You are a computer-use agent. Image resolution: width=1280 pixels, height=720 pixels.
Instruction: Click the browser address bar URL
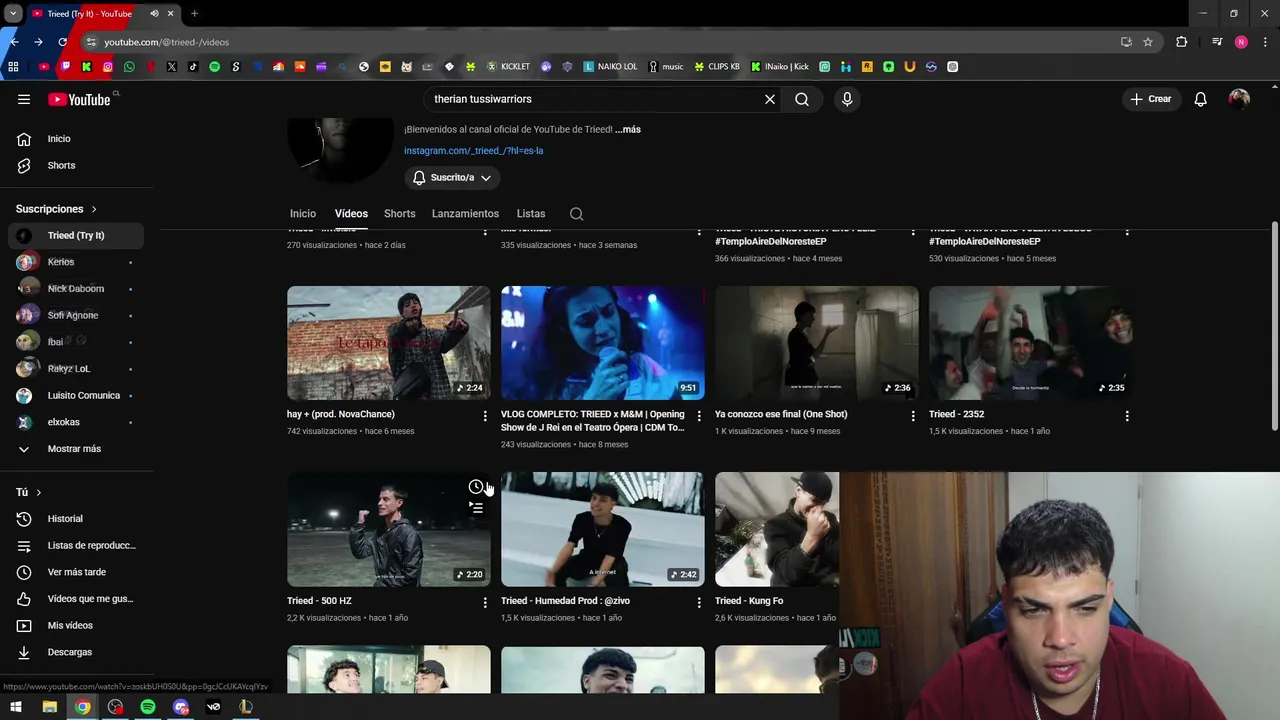pos(167,42)
